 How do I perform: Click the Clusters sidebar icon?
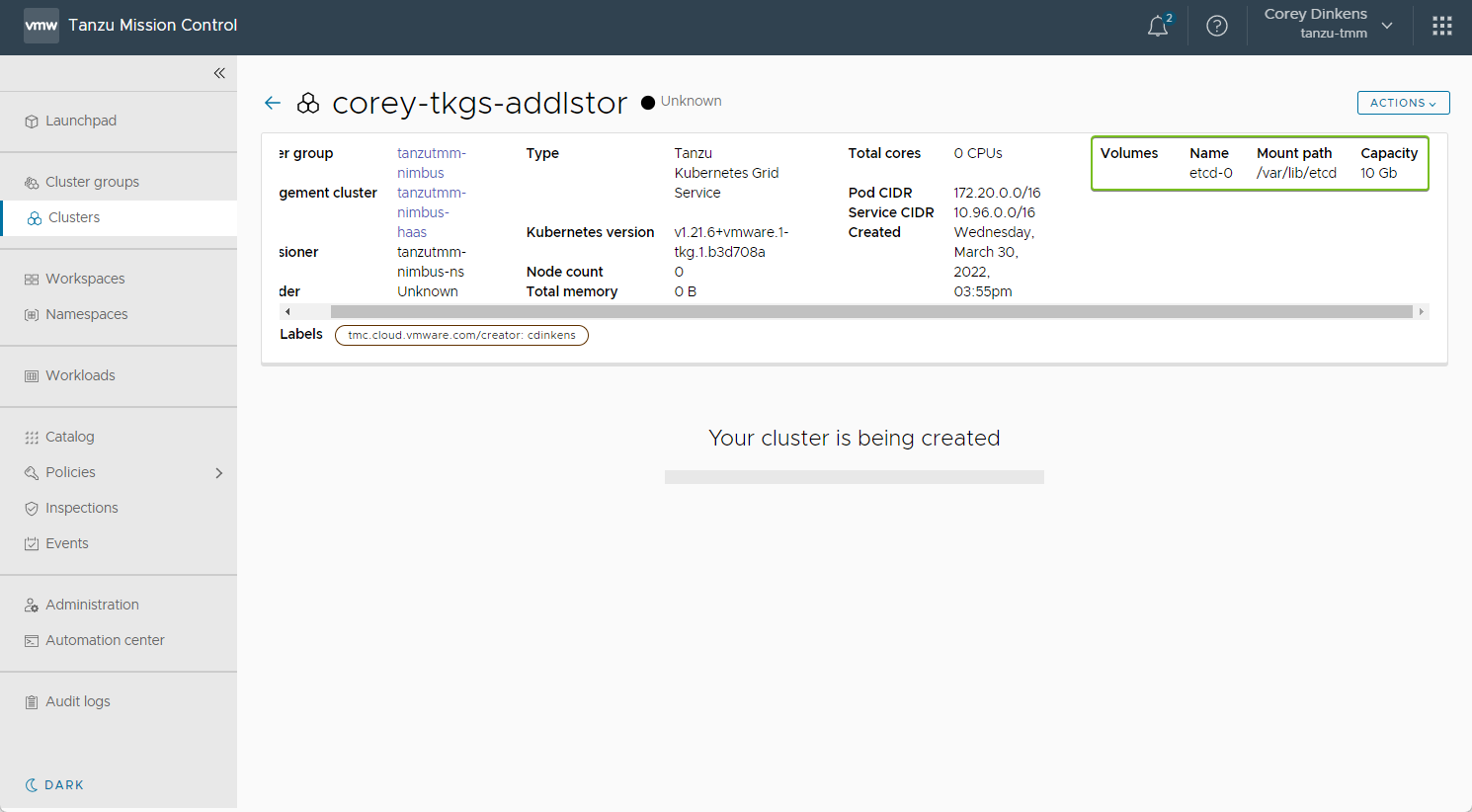pos(35,218)
